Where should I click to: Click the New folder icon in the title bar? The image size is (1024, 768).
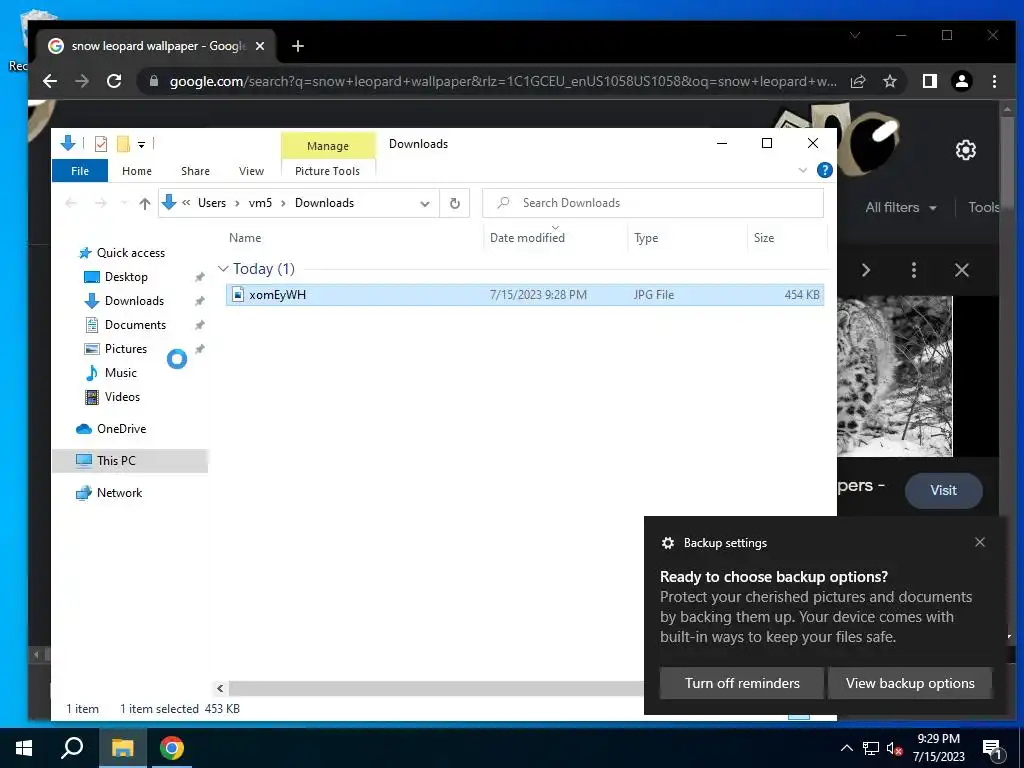pos(123,144)
